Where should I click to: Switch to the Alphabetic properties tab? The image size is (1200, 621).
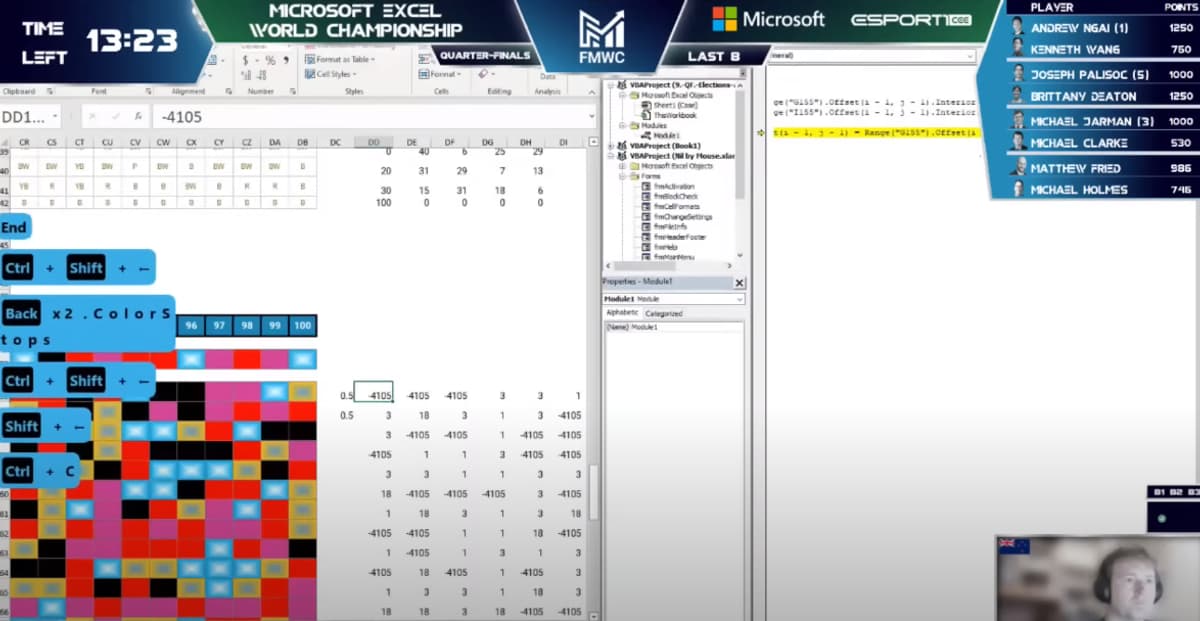(622, 313)
